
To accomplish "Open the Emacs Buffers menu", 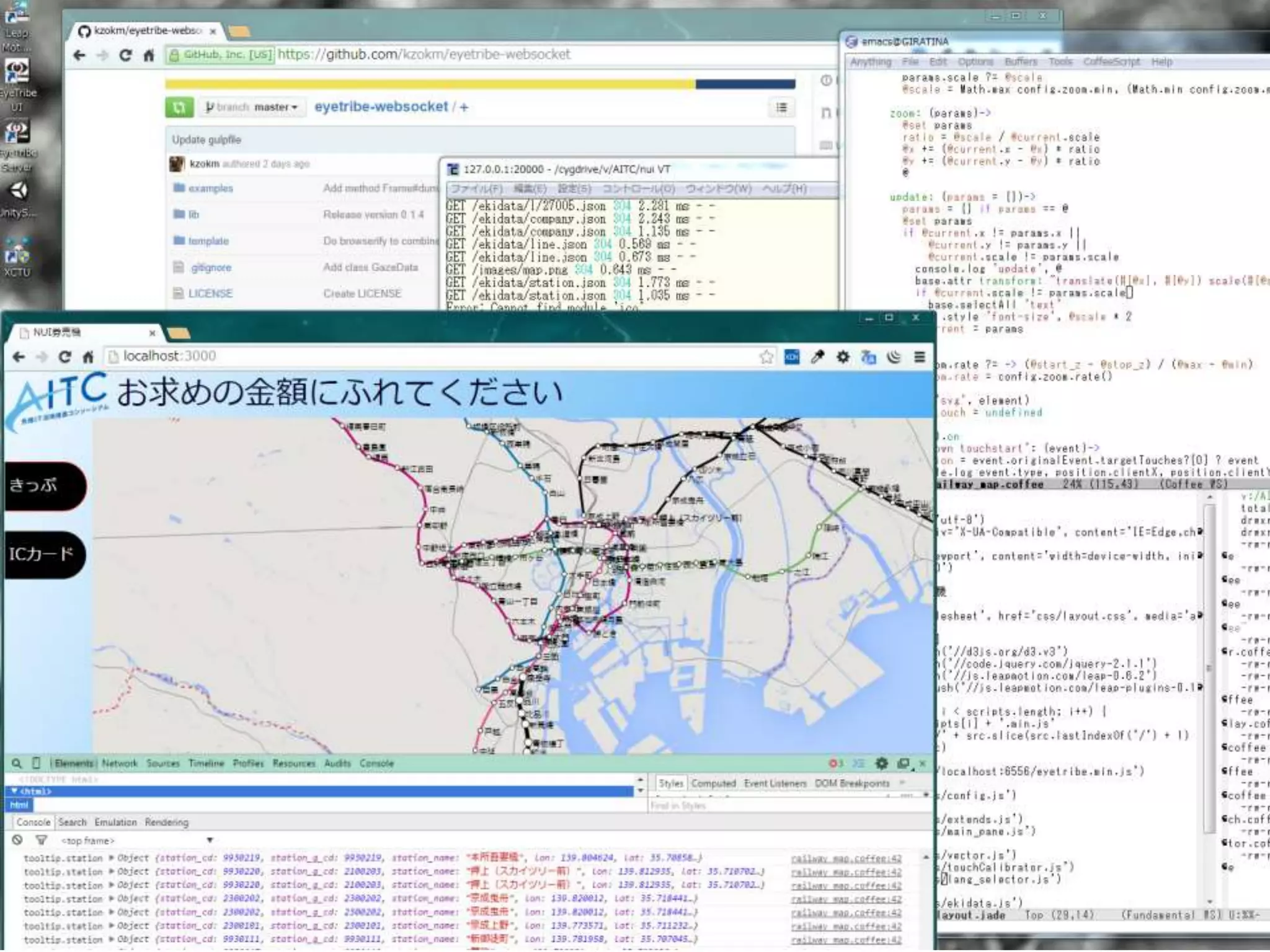I will coord(1021,61).
